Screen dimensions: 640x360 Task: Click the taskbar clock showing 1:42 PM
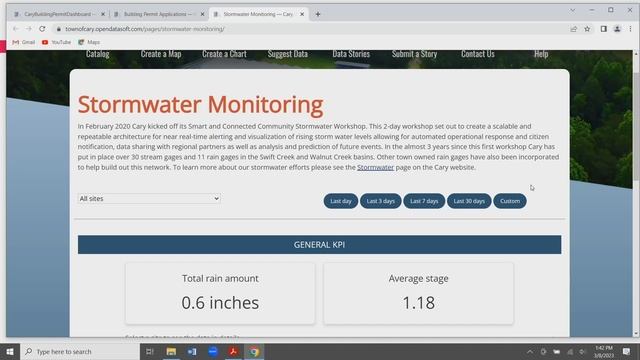click(x=604, y=351)
